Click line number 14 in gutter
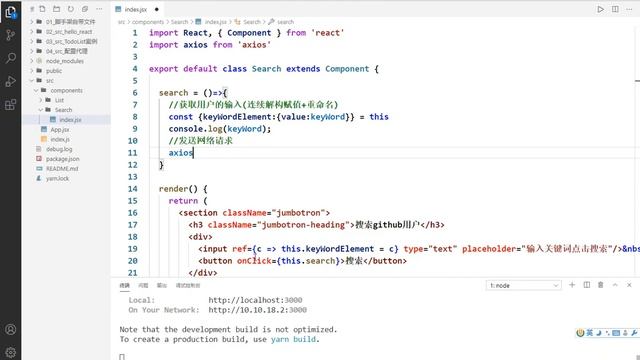This screenshot has width=640, height=360. 133,189
